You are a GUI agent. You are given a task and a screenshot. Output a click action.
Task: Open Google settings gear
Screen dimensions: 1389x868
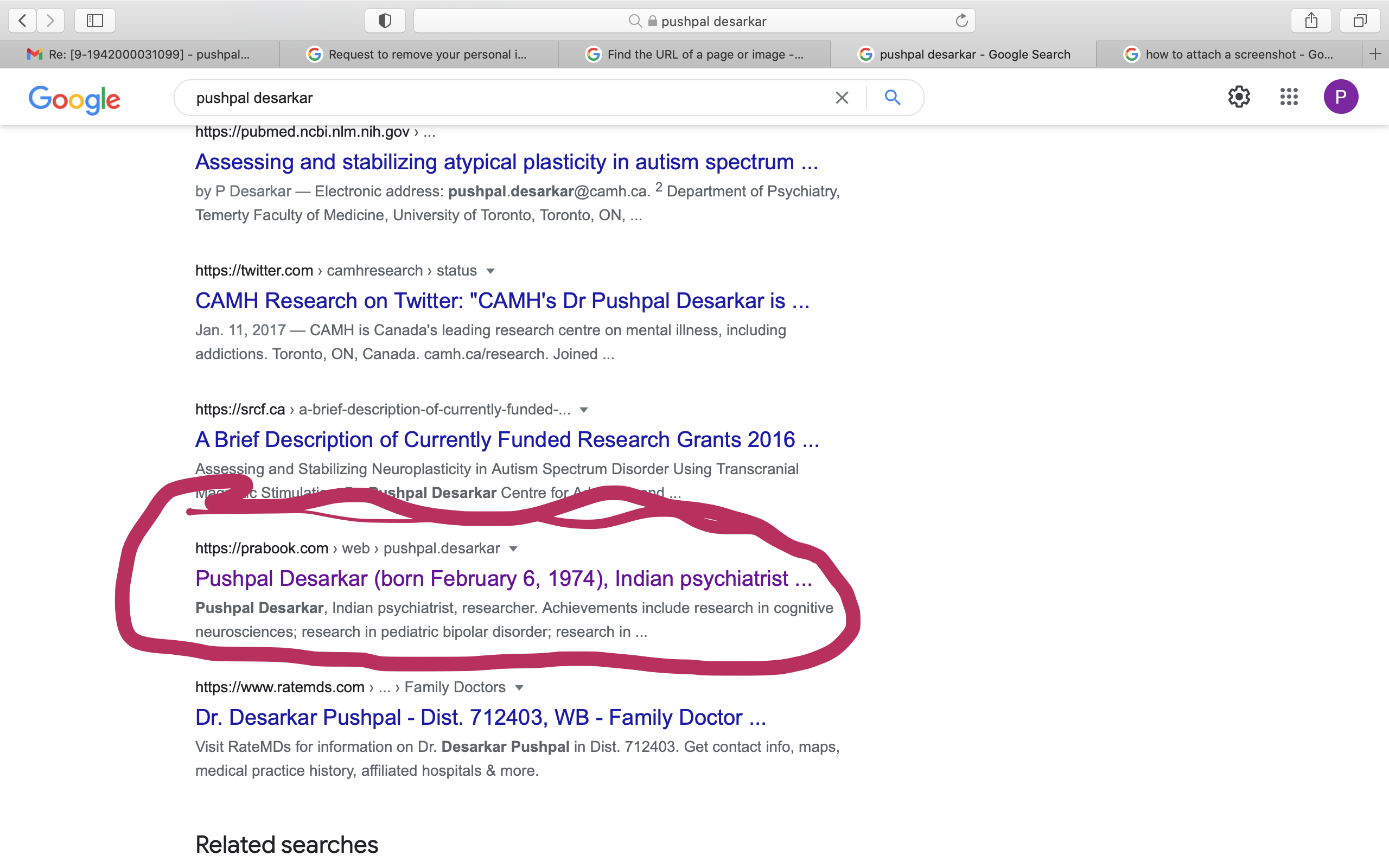1239,97
